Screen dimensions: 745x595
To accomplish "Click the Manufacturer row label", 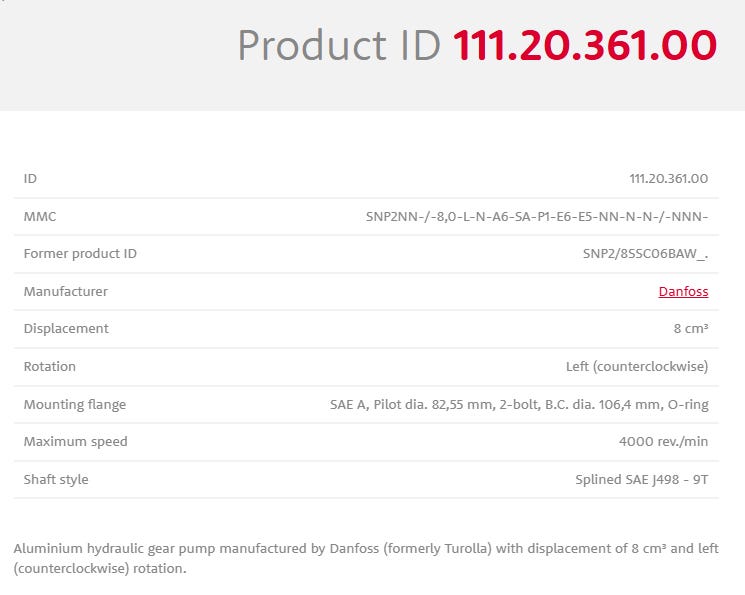I will (x=65, y=292).
